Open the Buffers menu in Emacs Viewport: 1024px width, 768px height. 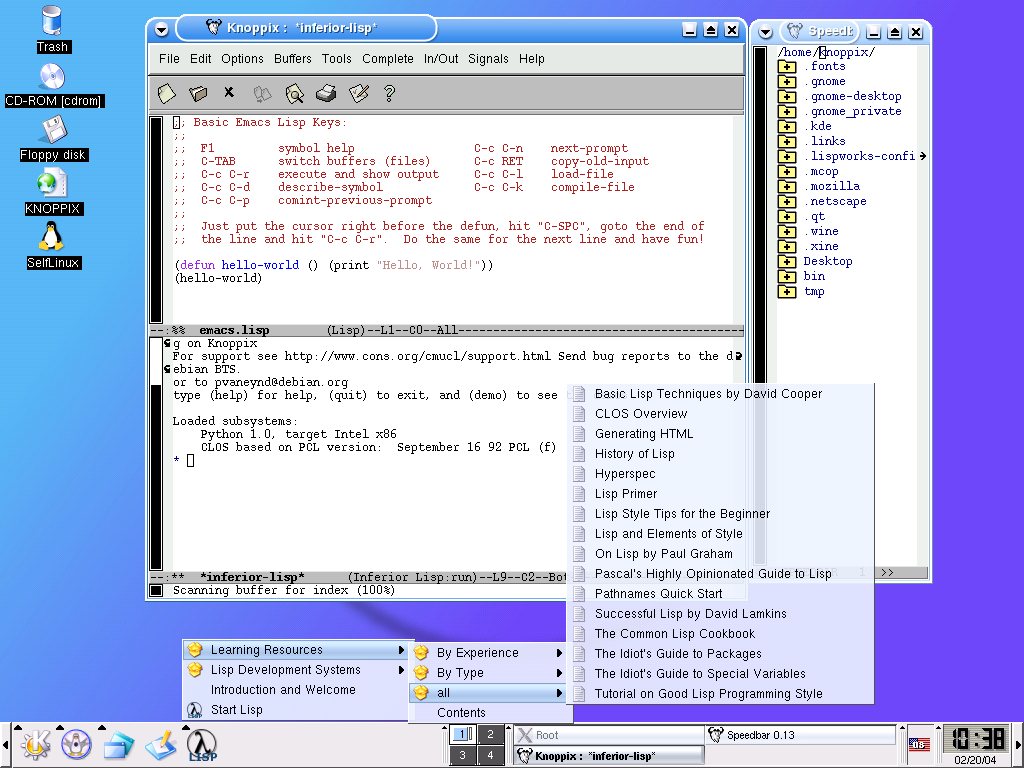pos(293,59)
